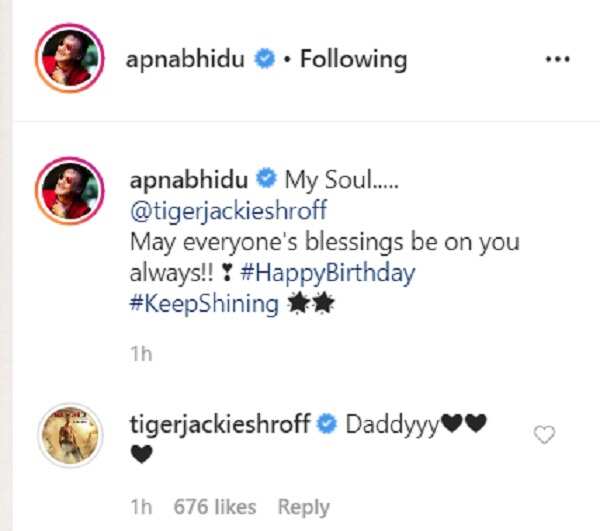
Task: Open the #KeepShining hashtag
Action: (x=204, y=304)
